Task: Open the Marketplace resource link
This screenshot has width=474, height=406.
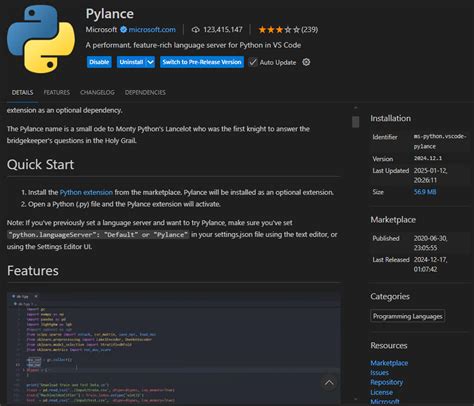Action: 389,363
